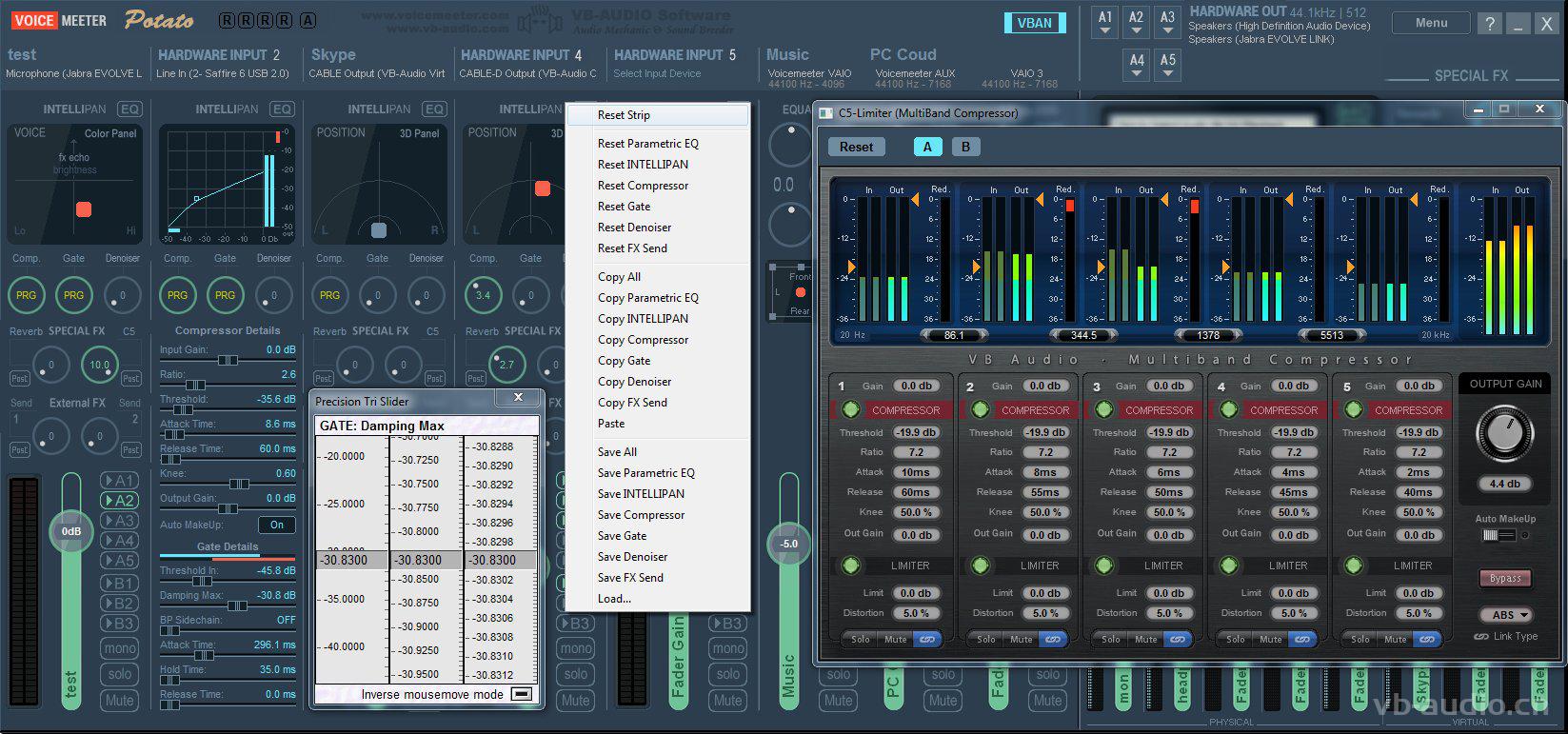
Task: Open A1 hardware output device dropdown
Action: point(1104,23)
